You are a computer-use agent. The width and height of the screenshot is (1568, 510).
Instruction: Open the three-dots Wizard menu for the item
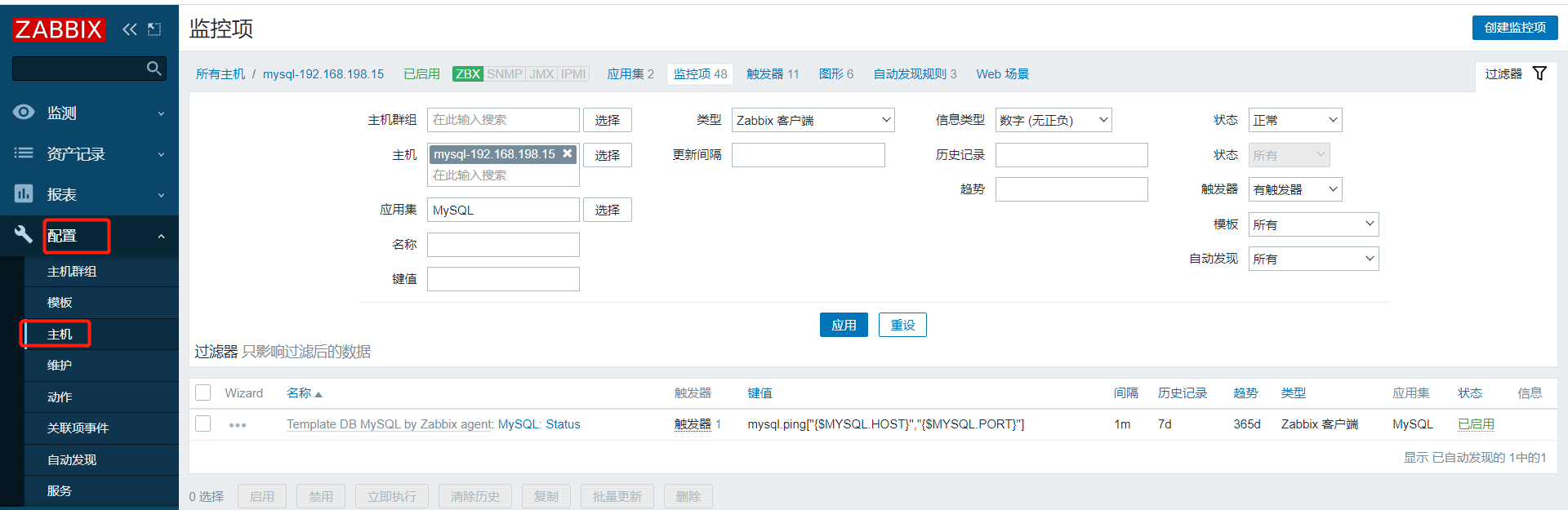coord(238,425)
